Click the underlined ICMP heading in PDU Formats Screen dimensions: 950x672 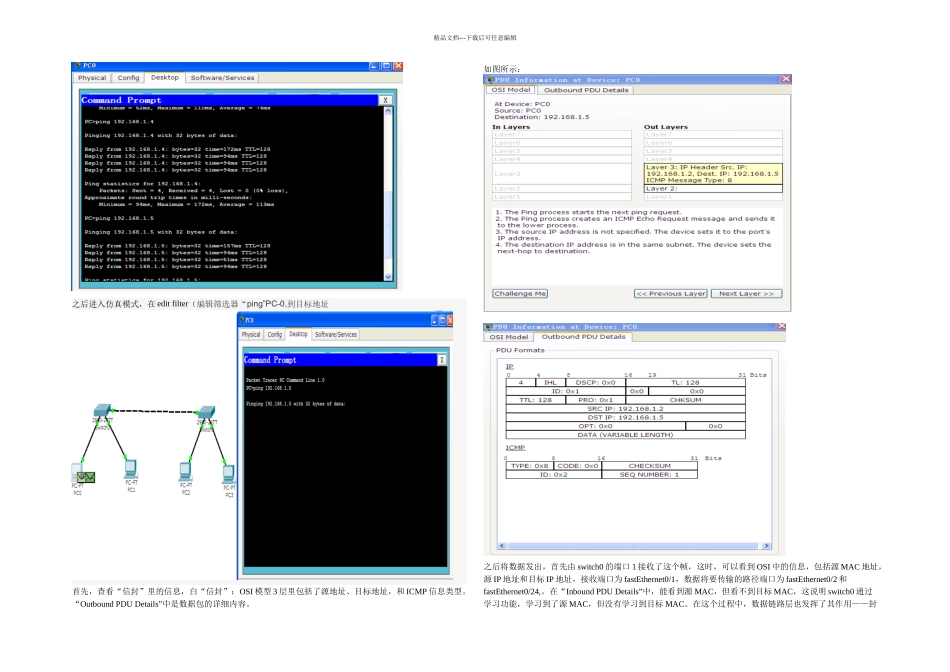[516, 447]
